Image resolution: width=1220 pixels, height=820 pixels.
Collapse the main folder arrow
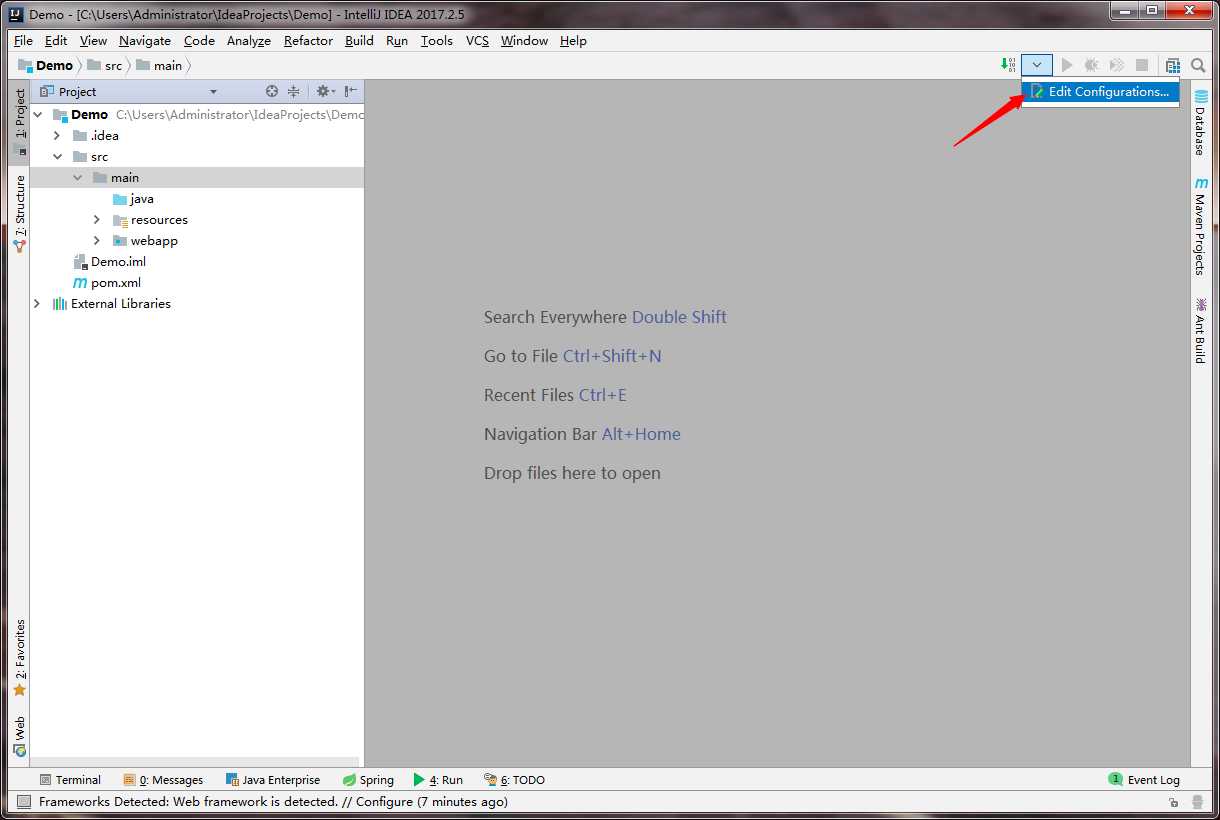[x=77, y=177]
